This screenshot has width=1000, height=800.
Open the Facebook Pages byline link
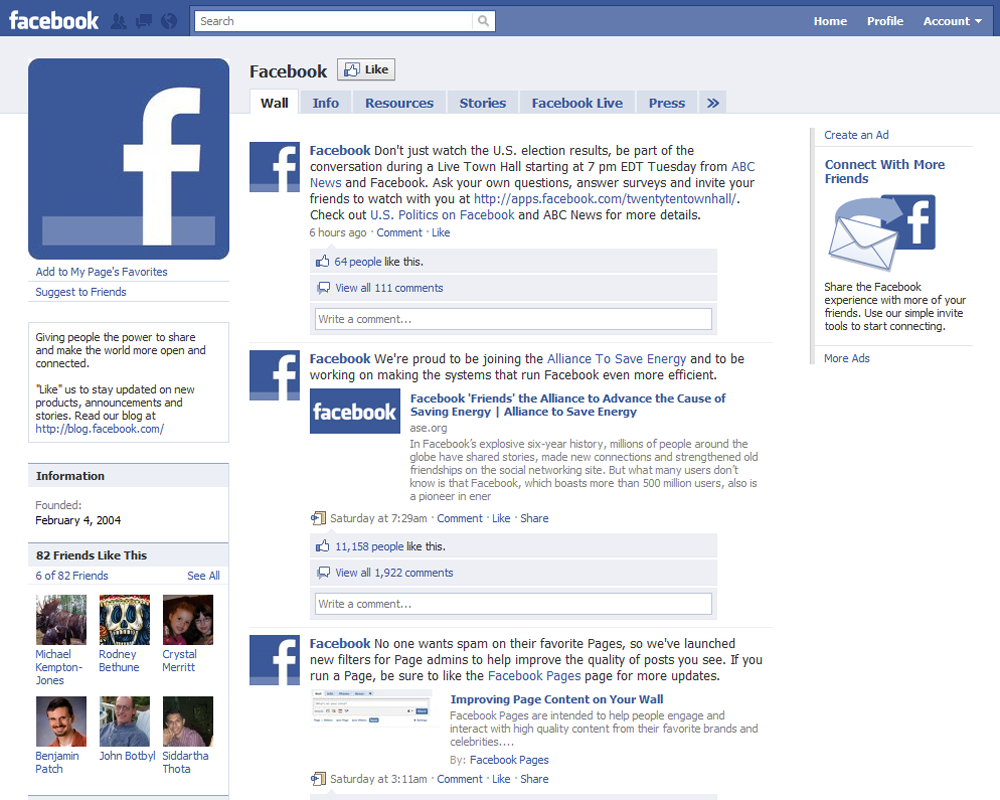(x=509, y=760)
